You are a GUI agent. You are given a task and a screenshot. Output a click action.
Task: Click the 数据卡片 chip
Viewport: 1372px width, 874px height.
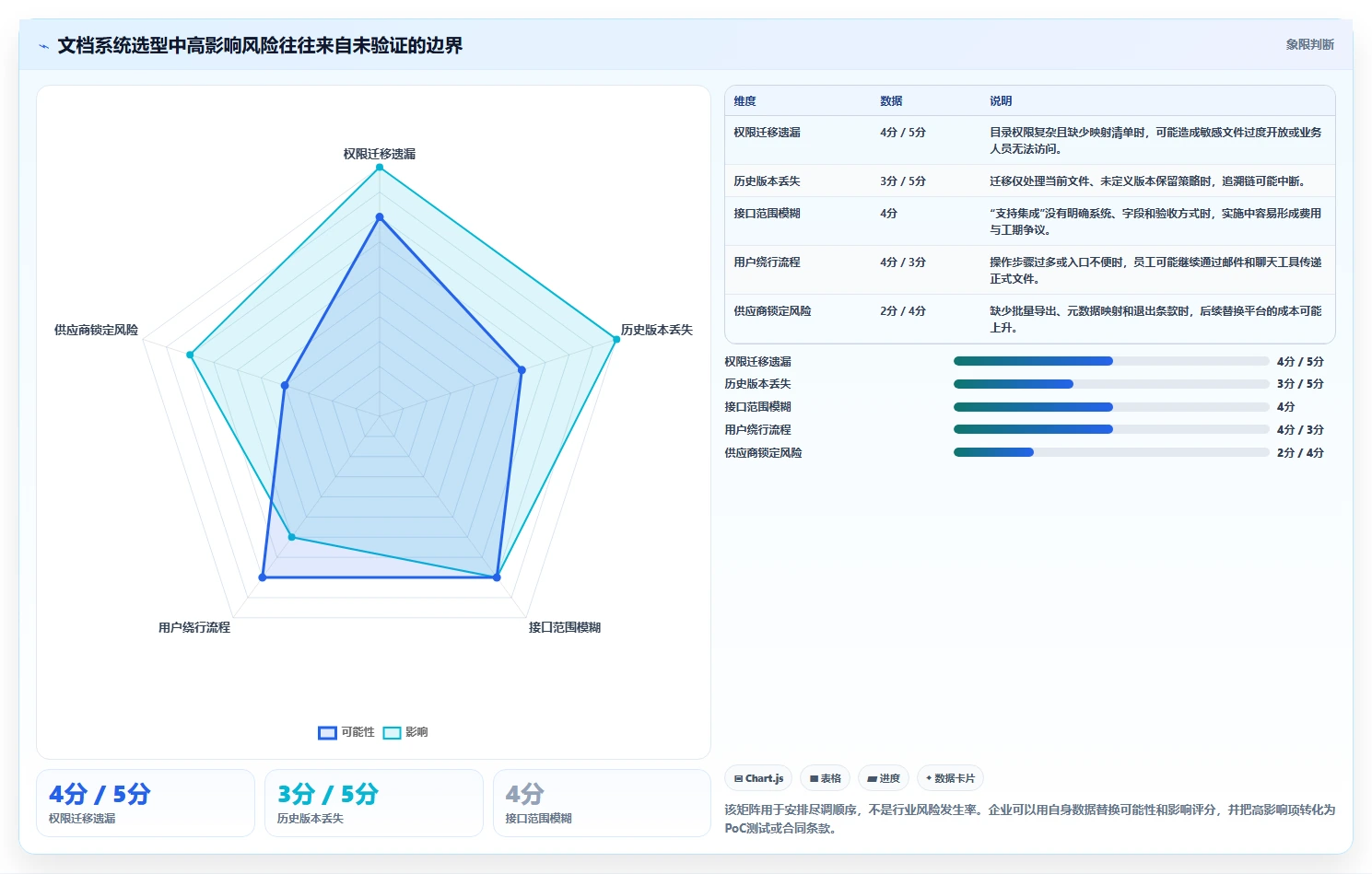coord(950,778)
